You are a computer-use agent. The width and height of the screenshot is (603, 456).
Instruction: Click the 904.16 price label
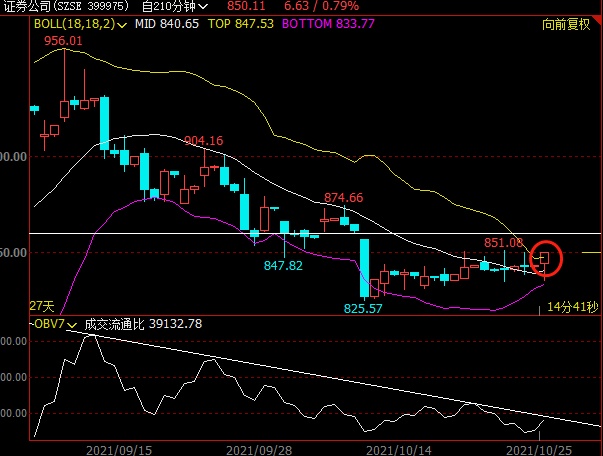tap(204, 141)
